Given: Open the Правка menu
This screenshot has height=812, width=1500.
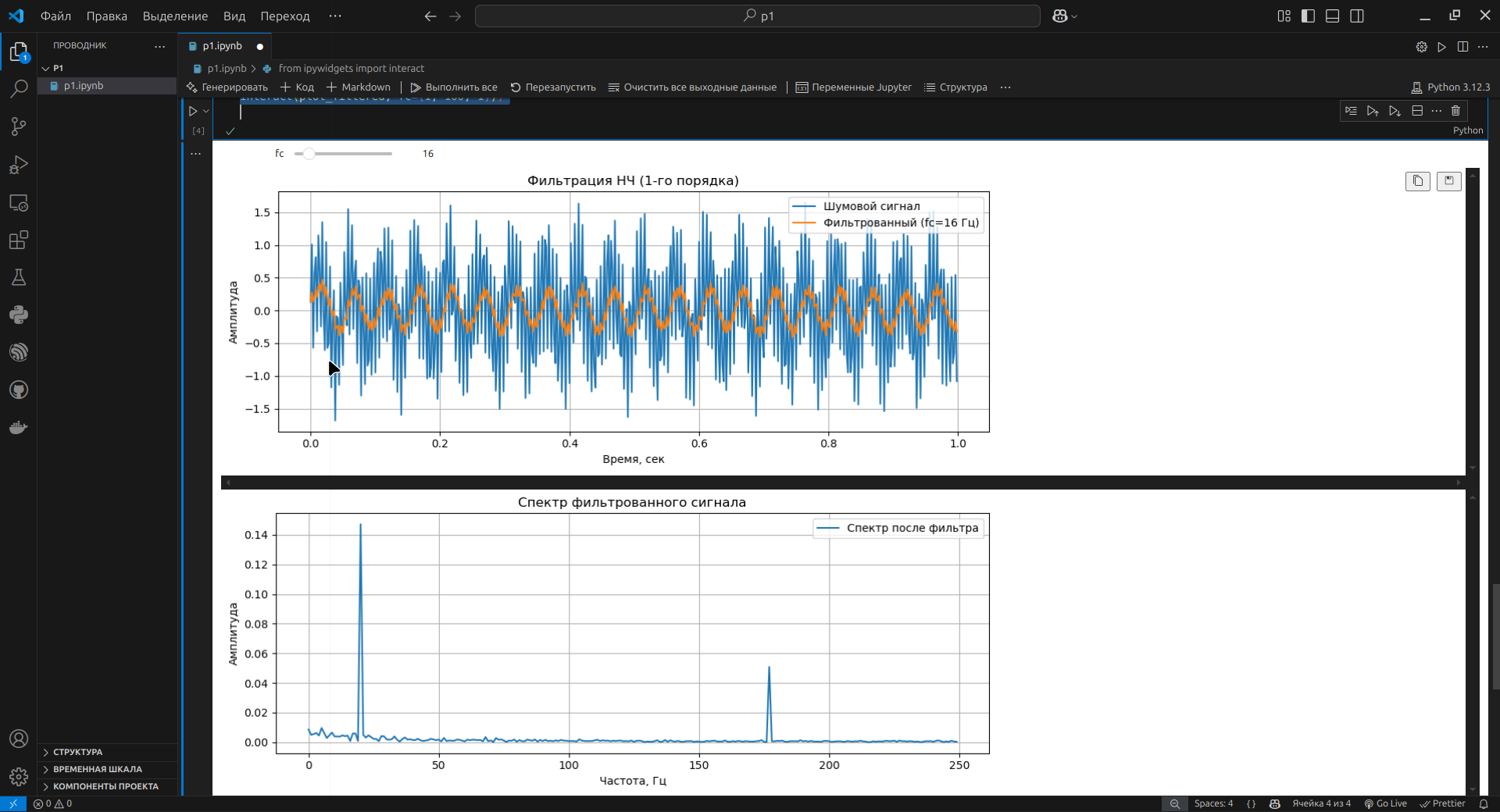Looking at the screenshot, I should coord(107,16).
